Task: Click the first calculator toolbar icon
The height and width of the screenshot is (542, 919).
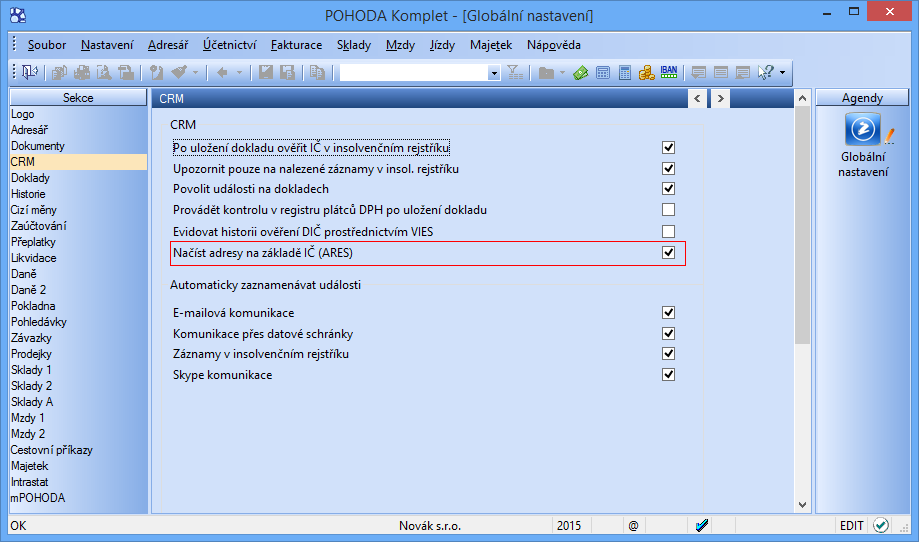Action: pos(603,72)
